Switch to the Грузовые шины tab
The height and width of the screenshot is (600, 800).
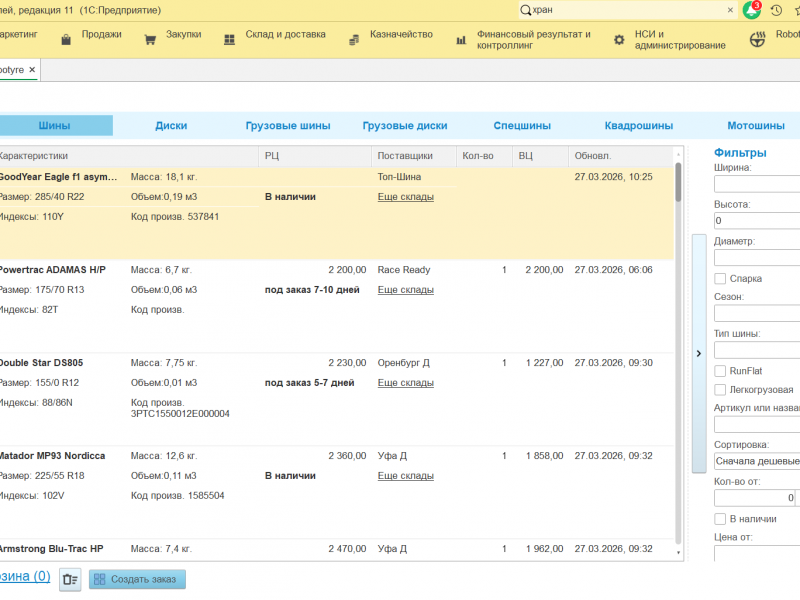288,126
